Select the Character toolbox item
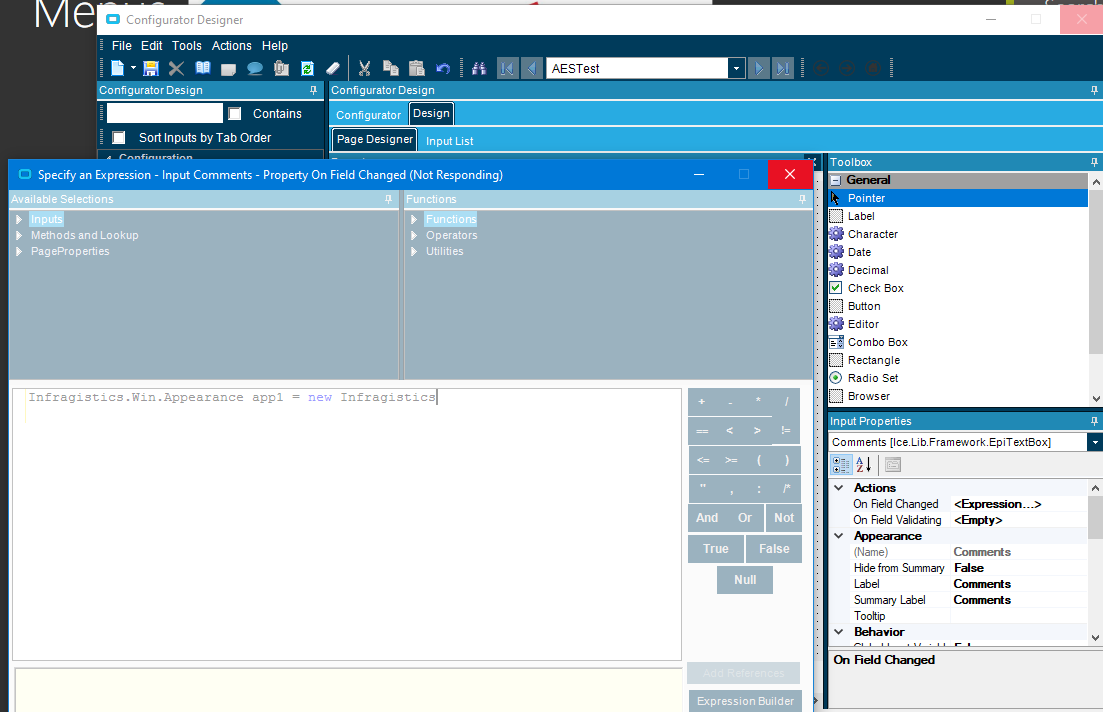Image resolution: width=1103 pixels, height=712 pixels. (872, 234)
